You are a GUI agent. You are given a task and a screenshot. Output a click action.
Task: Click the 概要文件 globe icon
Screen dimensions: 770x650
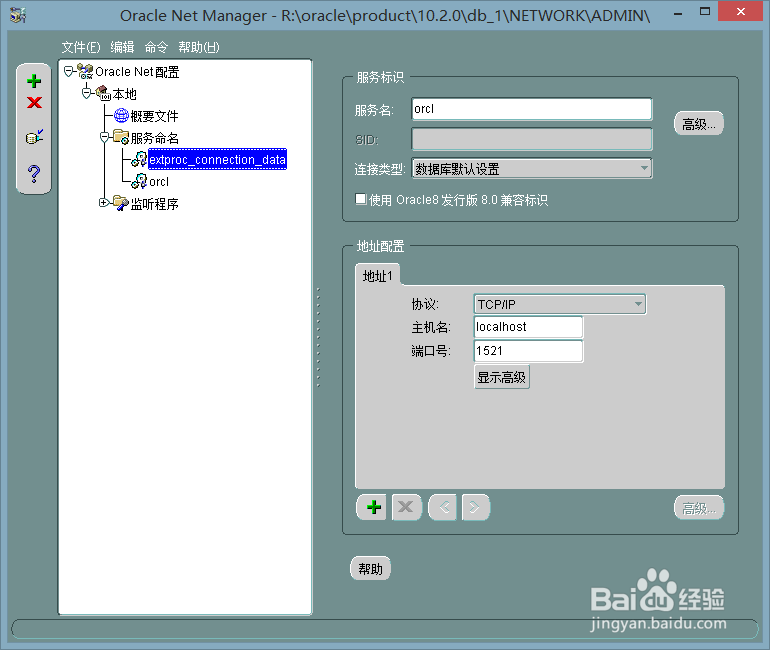[x=121, y=115]
